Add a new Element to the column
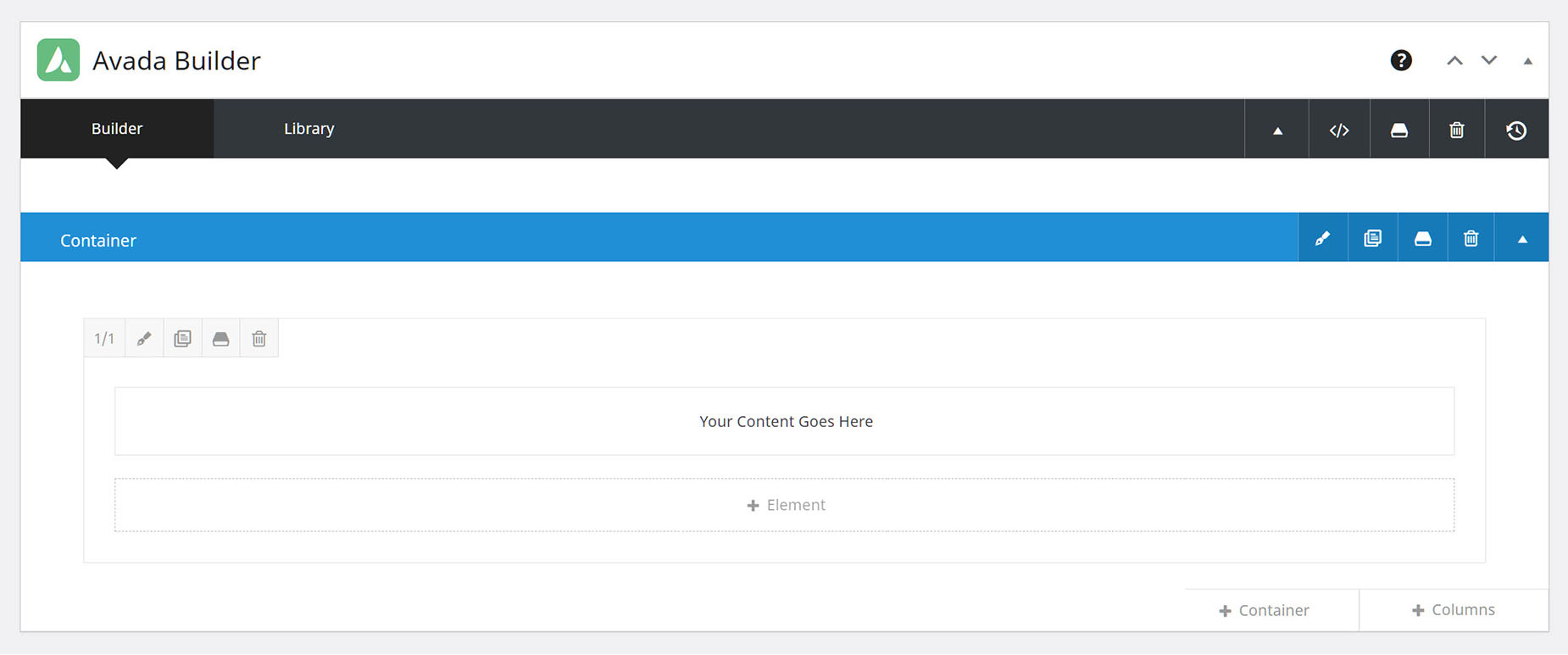The height and width of the screenshot is (655, 1568). click(x=785, y=505)
